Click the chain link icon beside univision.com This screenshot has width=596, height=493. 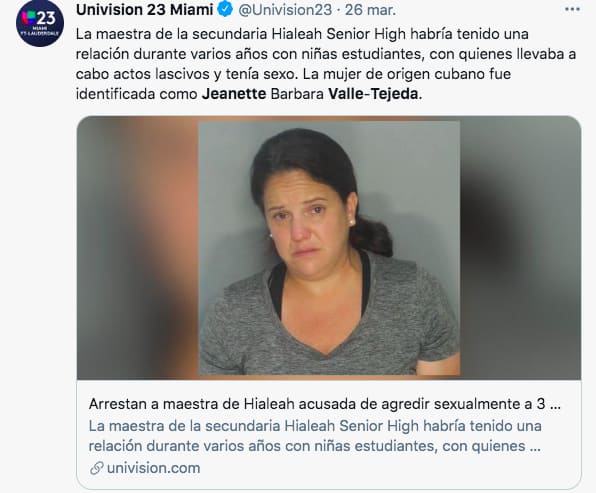[97, 468]
